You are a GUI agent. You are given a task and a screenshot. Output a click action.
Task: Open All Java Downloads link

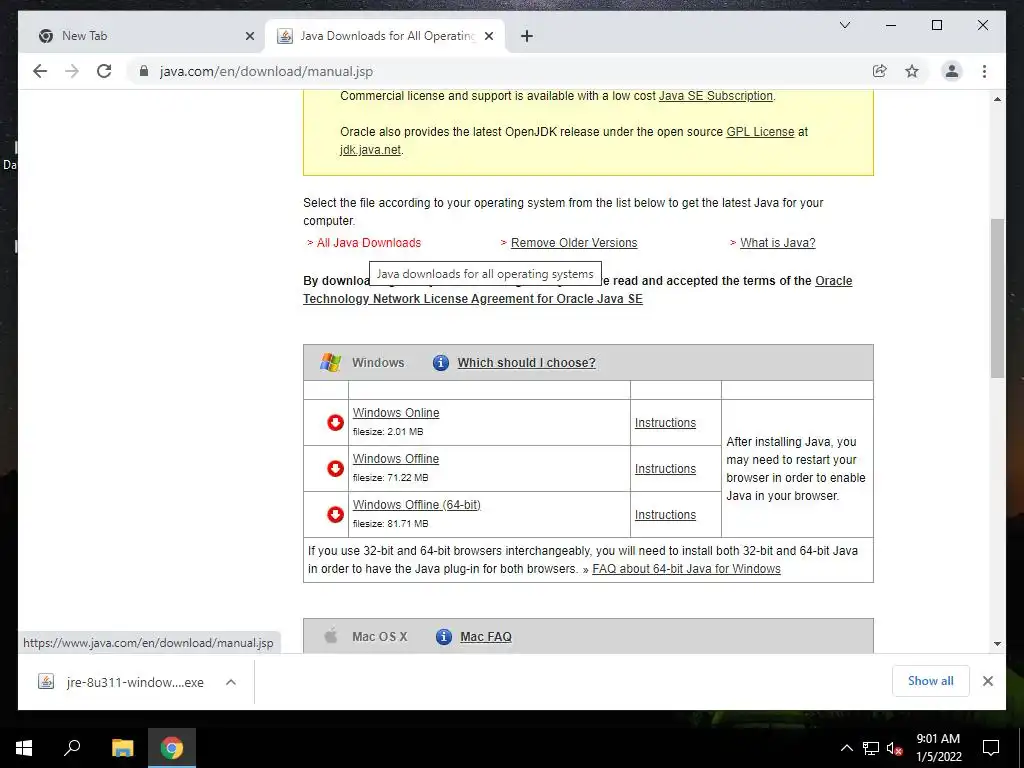tap(369, 243)
